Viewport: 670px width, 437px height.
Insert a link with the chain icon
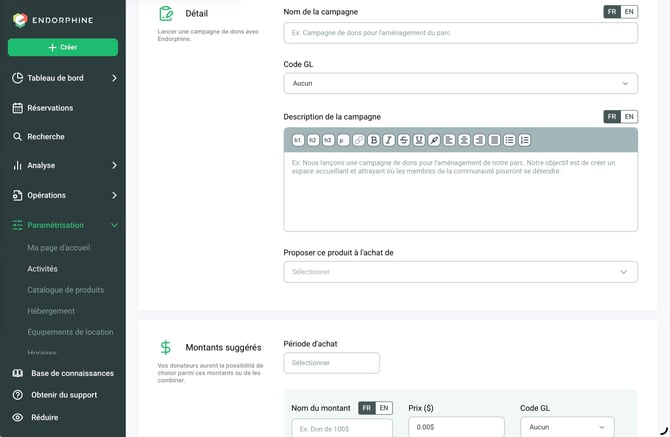(x=359, y=140)
